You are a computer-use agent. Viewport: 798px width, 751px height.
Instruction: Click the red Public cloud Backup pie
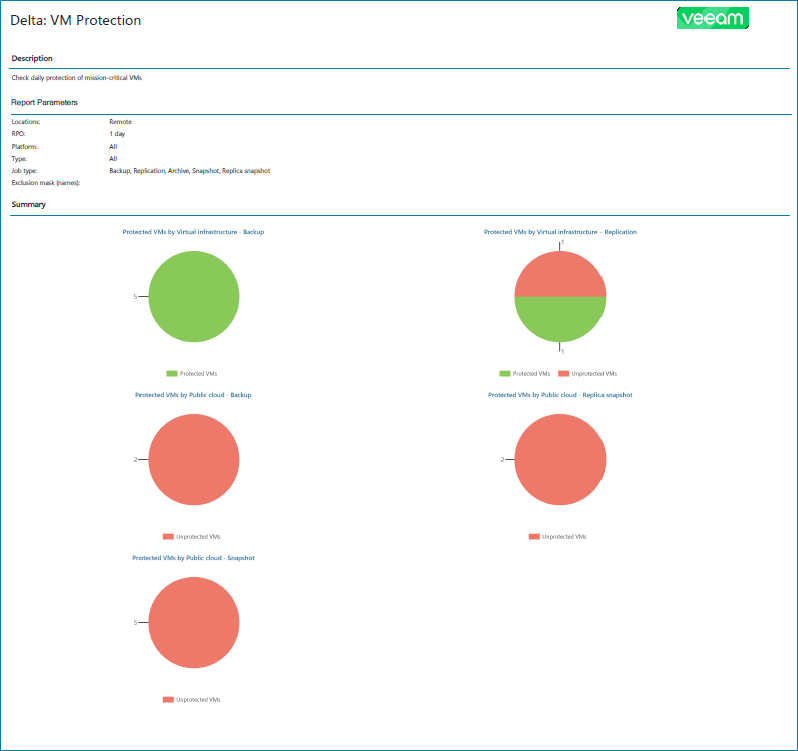194,459
